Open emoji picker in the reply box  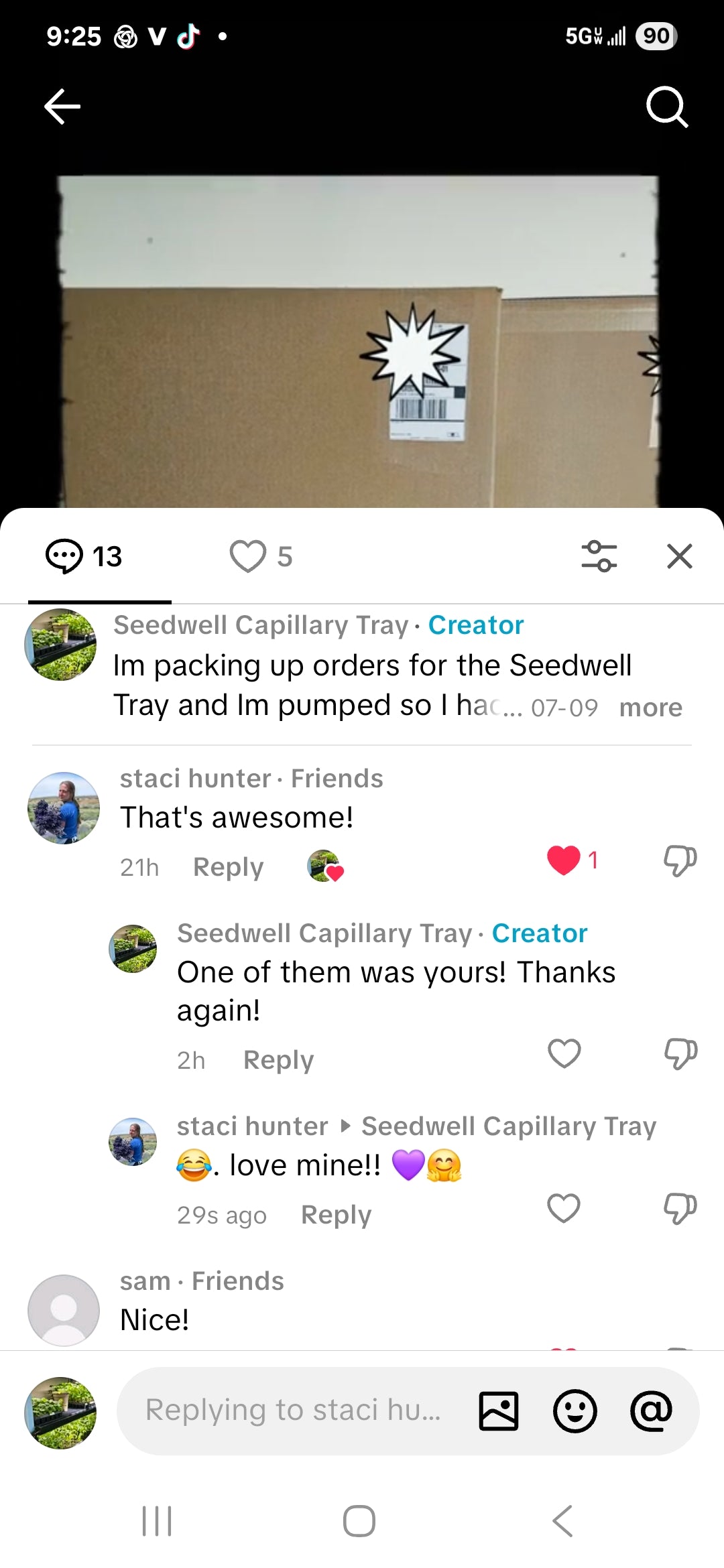click(575, 1411)
